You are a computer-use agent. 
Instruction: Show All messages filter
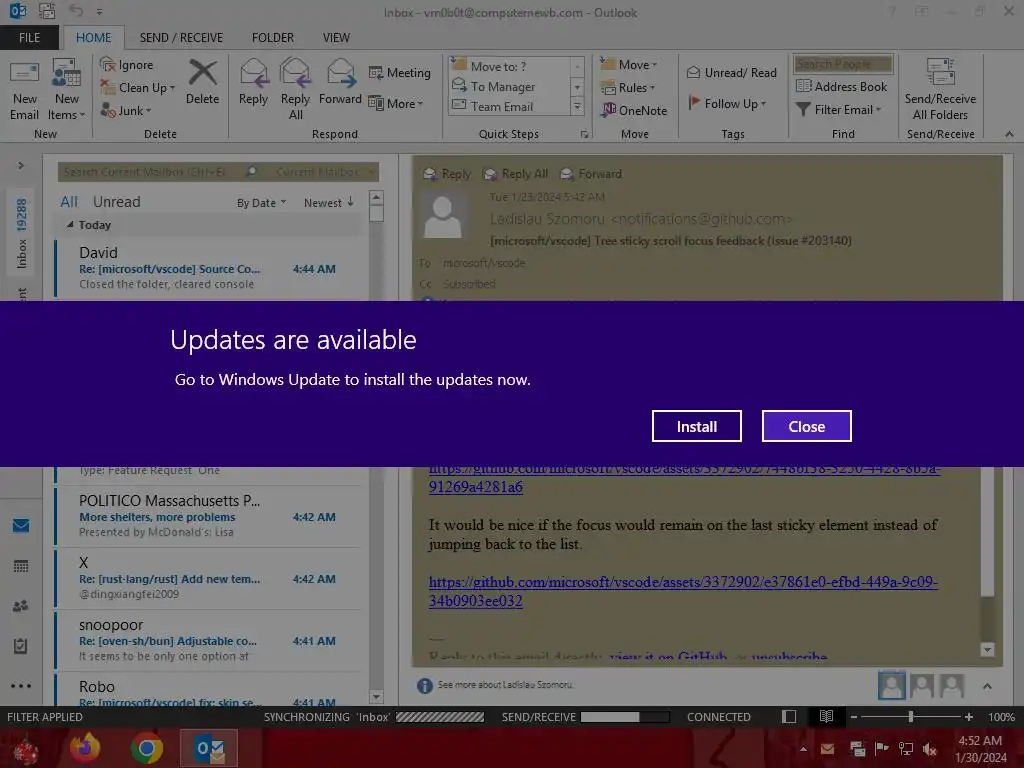[69, 202]
